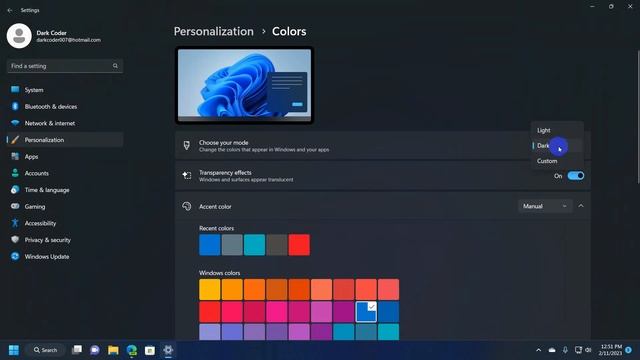640x360 pixels.
Task: Launch the Chat app from taskbar
Action: (95, 350)
